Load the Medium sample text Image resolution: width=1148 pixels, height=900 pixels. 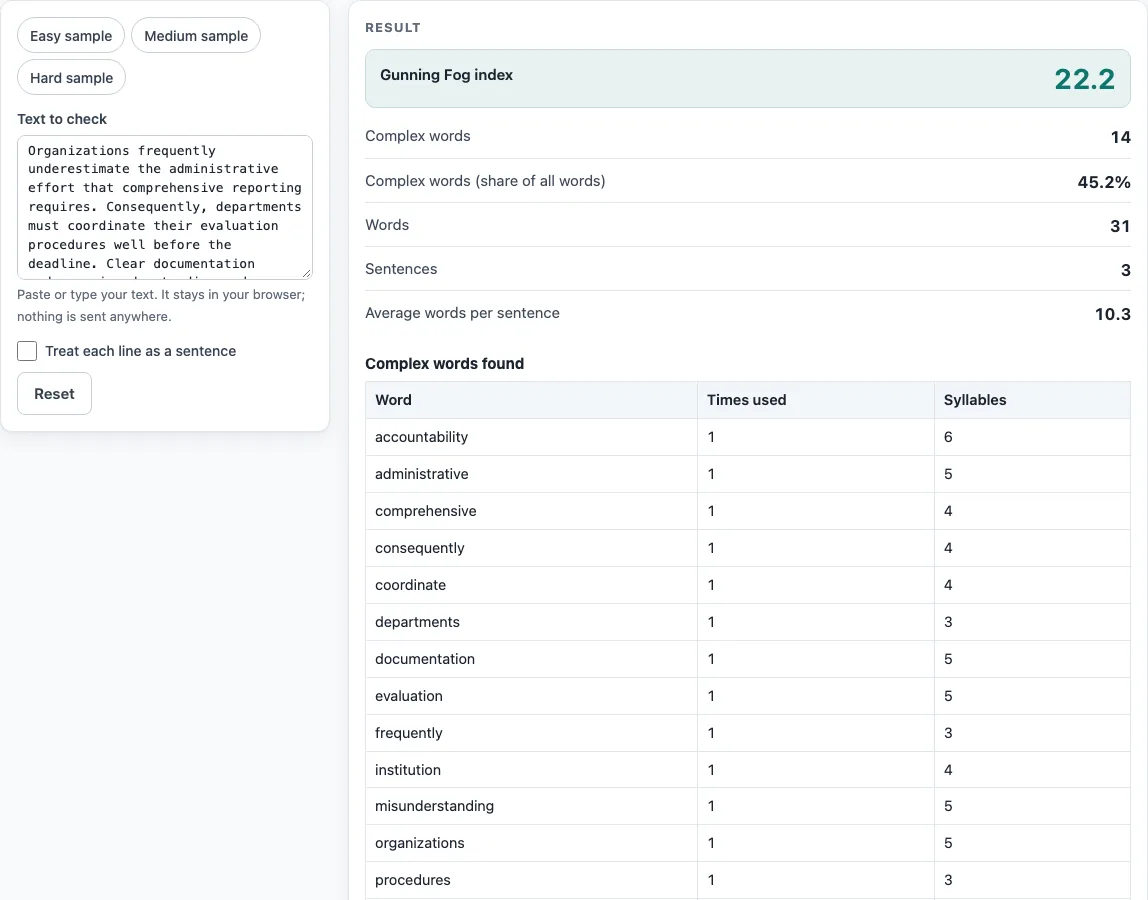click(x=195, y=36)
